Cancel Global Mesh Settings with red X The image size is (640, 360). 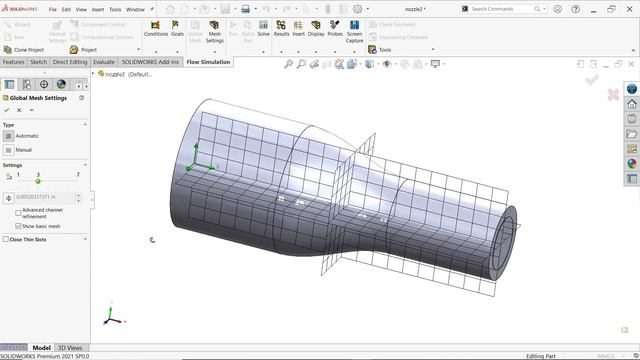click(19, 110)
